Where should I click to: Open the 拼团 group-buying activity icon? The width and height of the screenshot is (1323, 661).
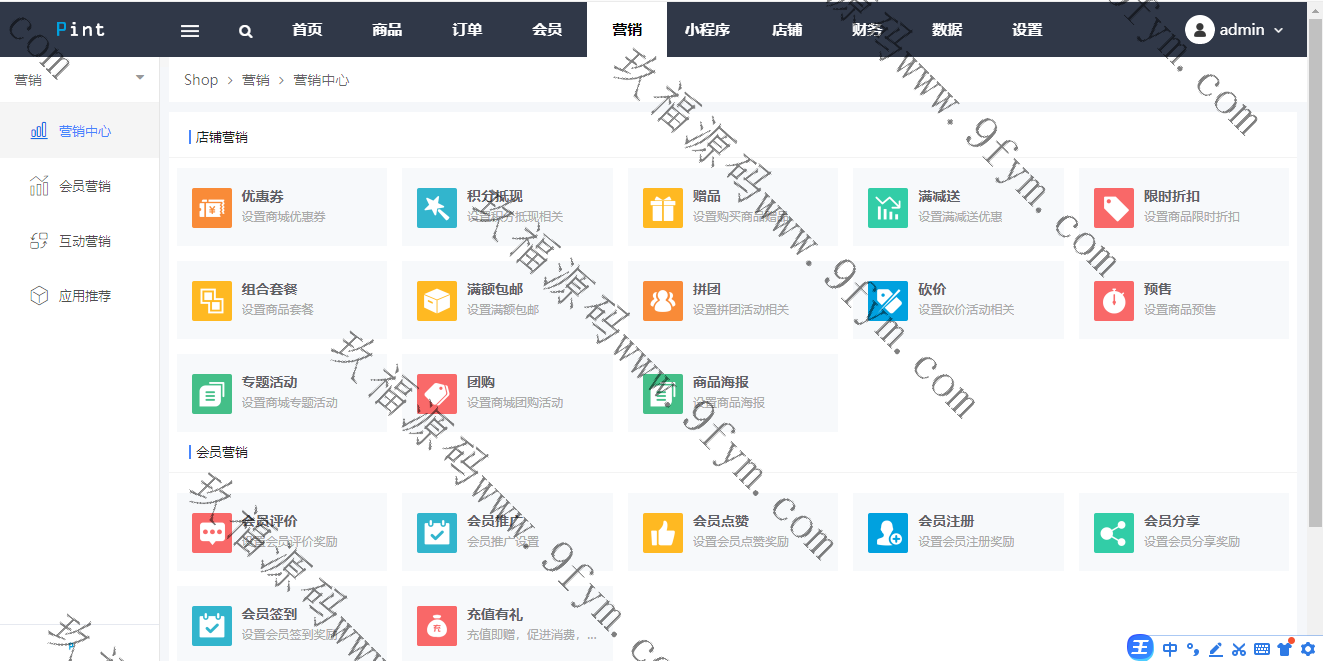663,301
